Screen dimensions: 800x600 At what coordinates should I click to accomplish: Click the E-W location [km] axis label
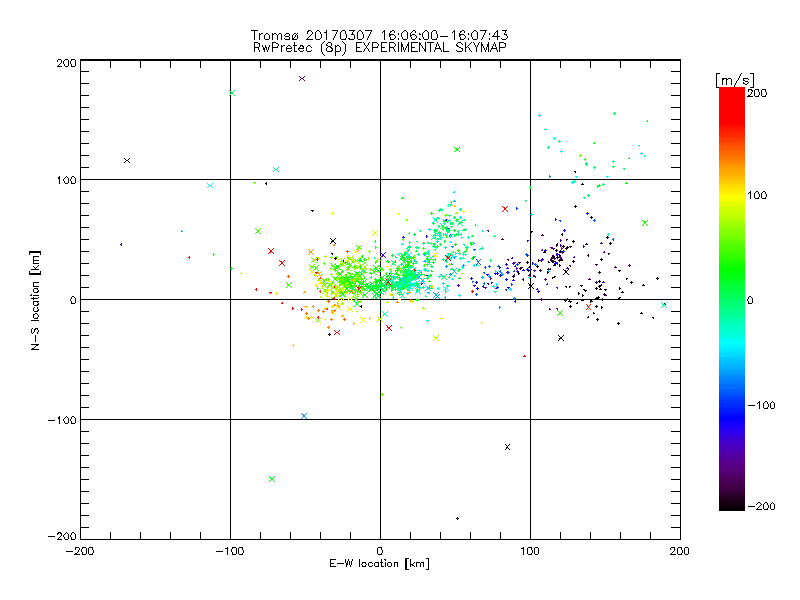[x=379, y=564]
